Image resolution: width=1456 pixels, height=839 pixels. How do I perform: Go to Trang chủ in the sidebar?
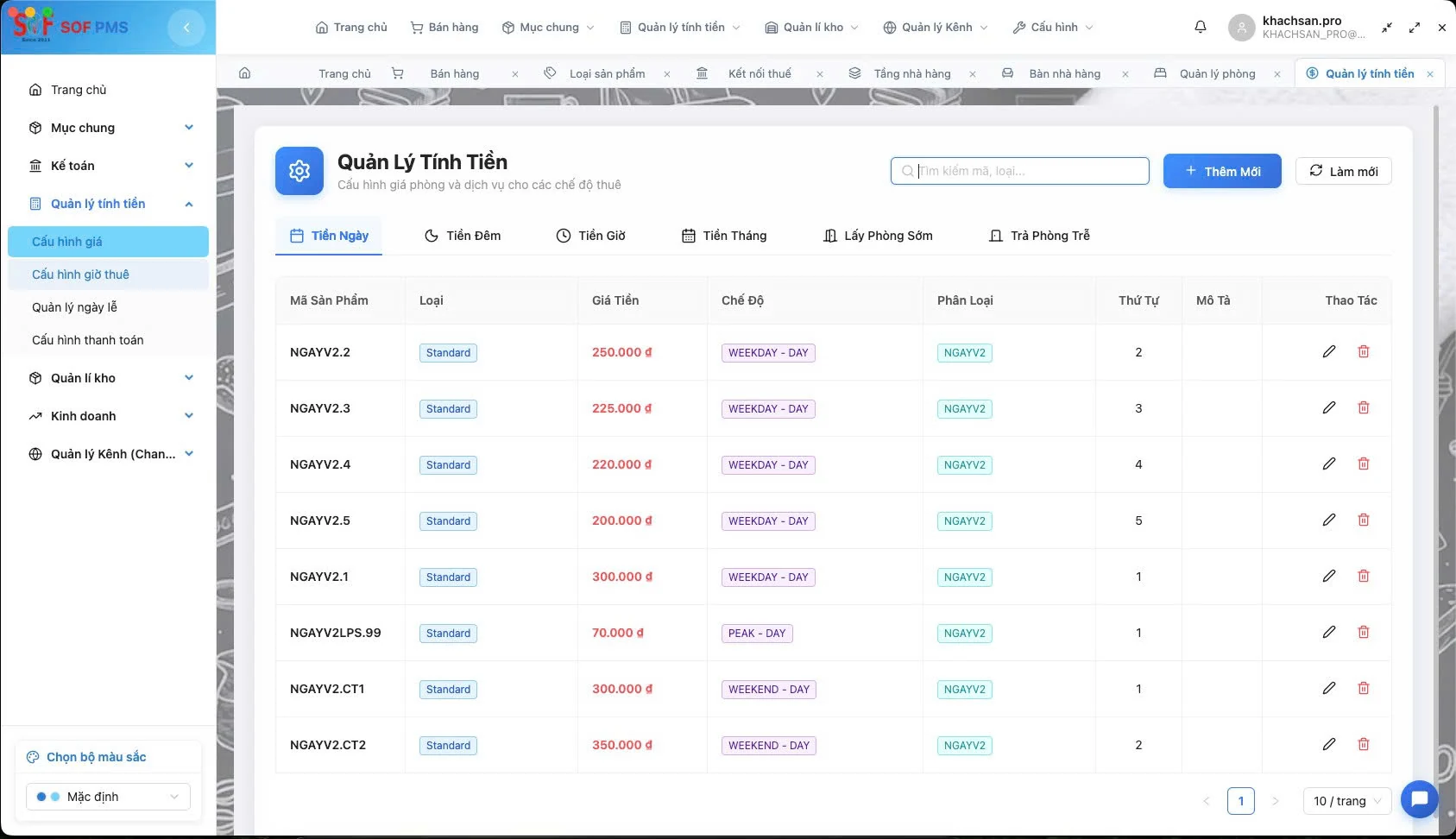pos(110,90)
